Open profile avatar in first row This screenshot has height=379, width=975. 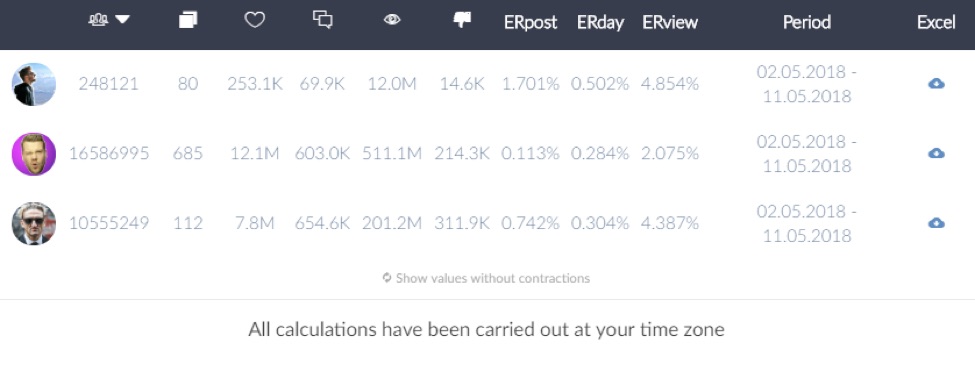(34, 84)
